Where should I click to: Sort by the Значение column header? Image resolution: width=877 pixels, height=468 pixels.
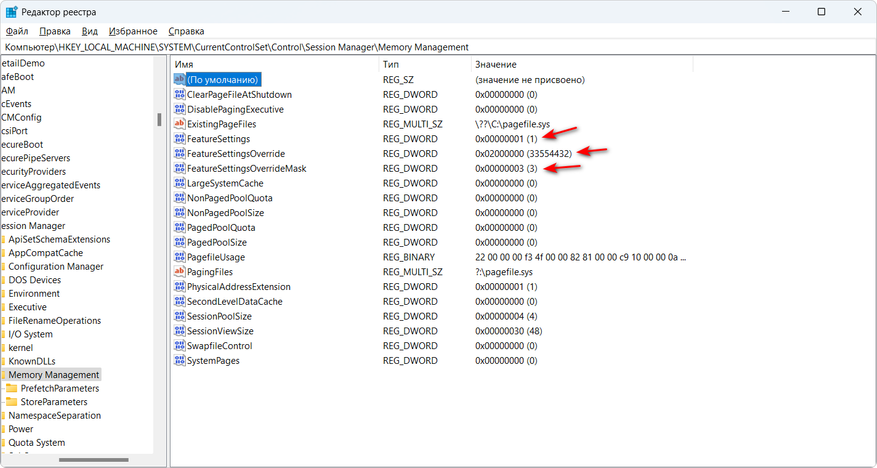[582, 65]
